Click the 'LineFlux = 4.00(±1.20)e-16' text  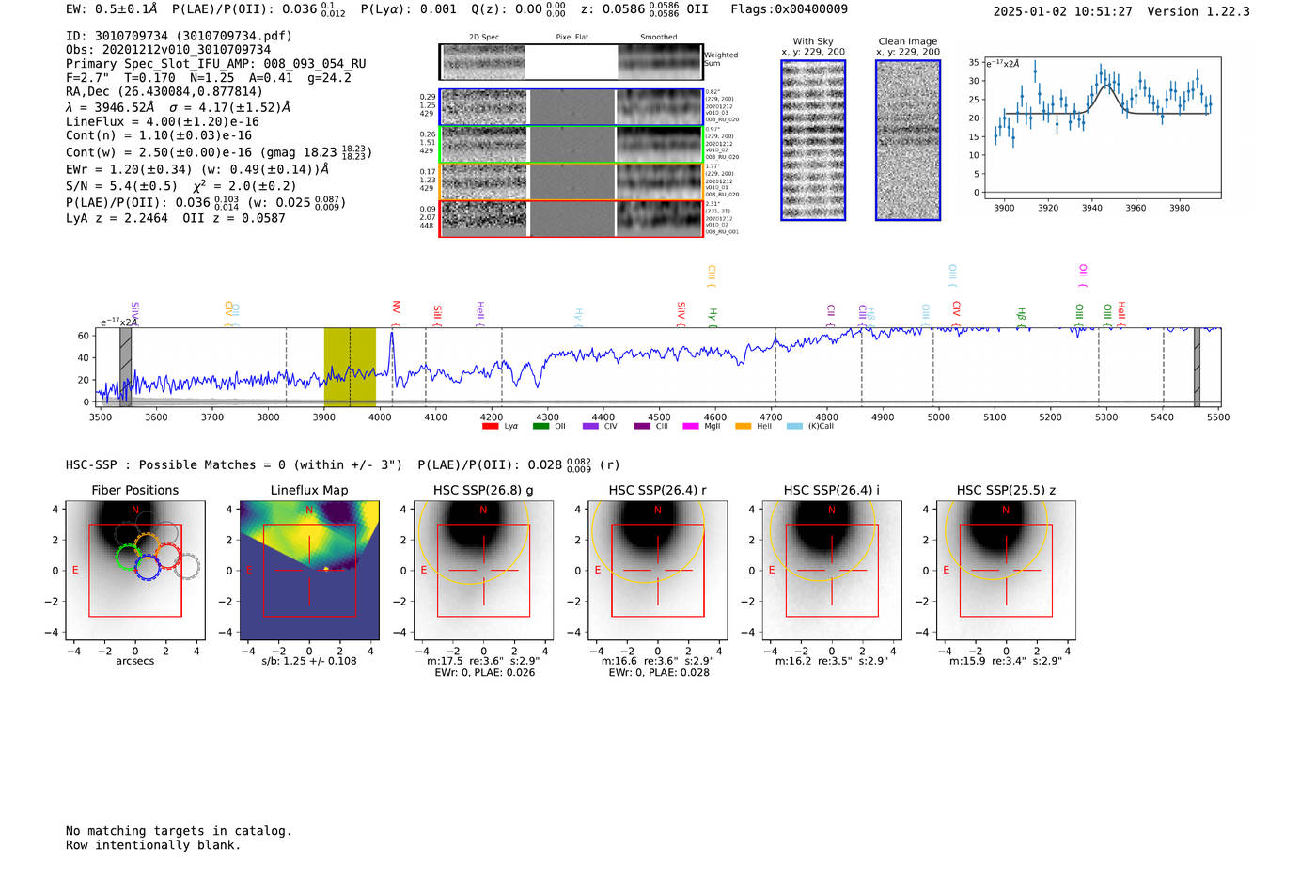[163, 122]
